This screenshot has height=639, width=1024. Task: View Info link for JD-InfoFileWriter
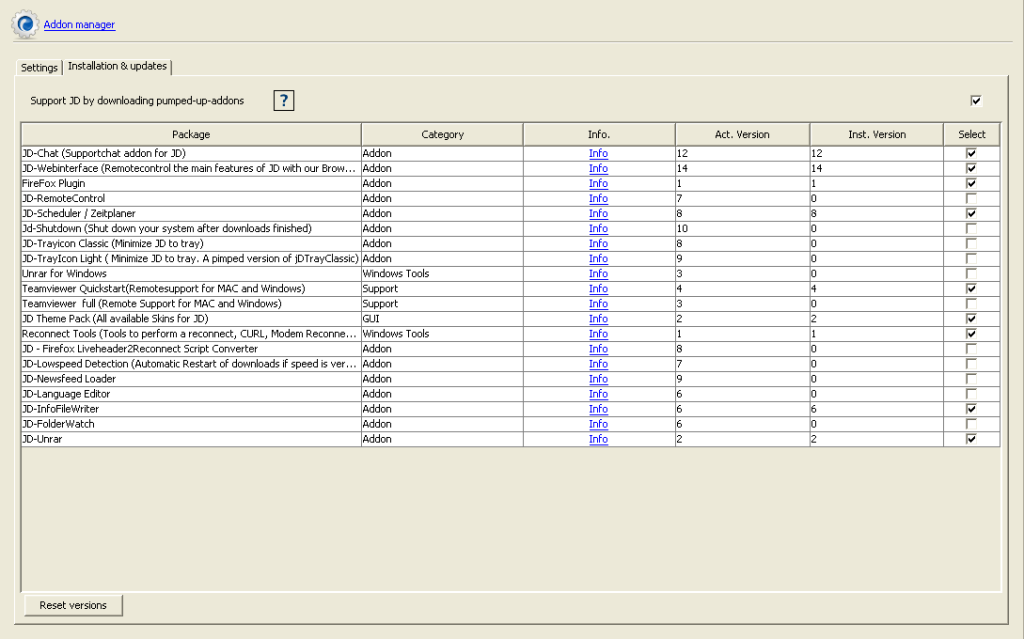598,409
